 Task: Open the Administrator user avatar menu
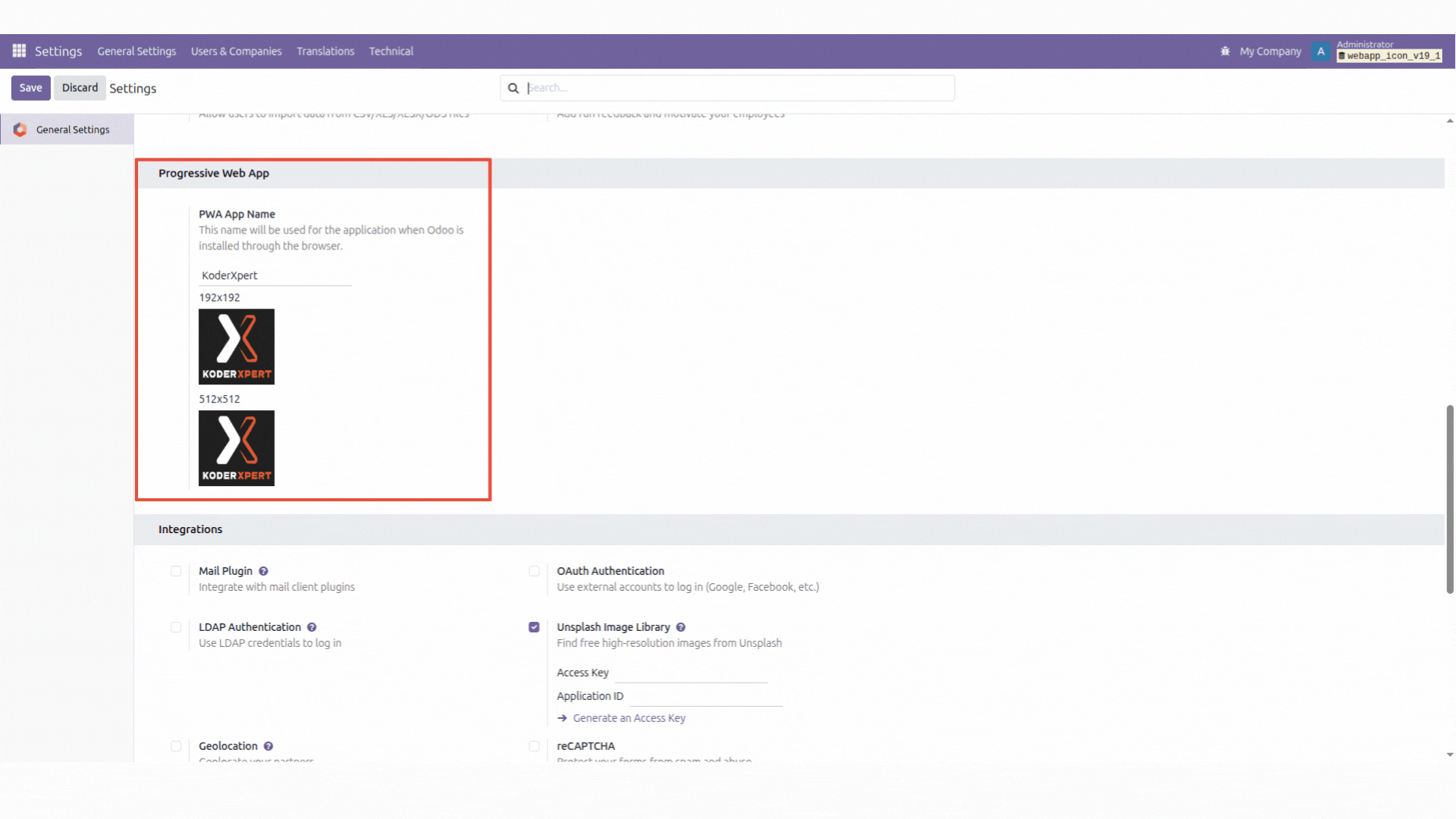tap(1321, 52)
